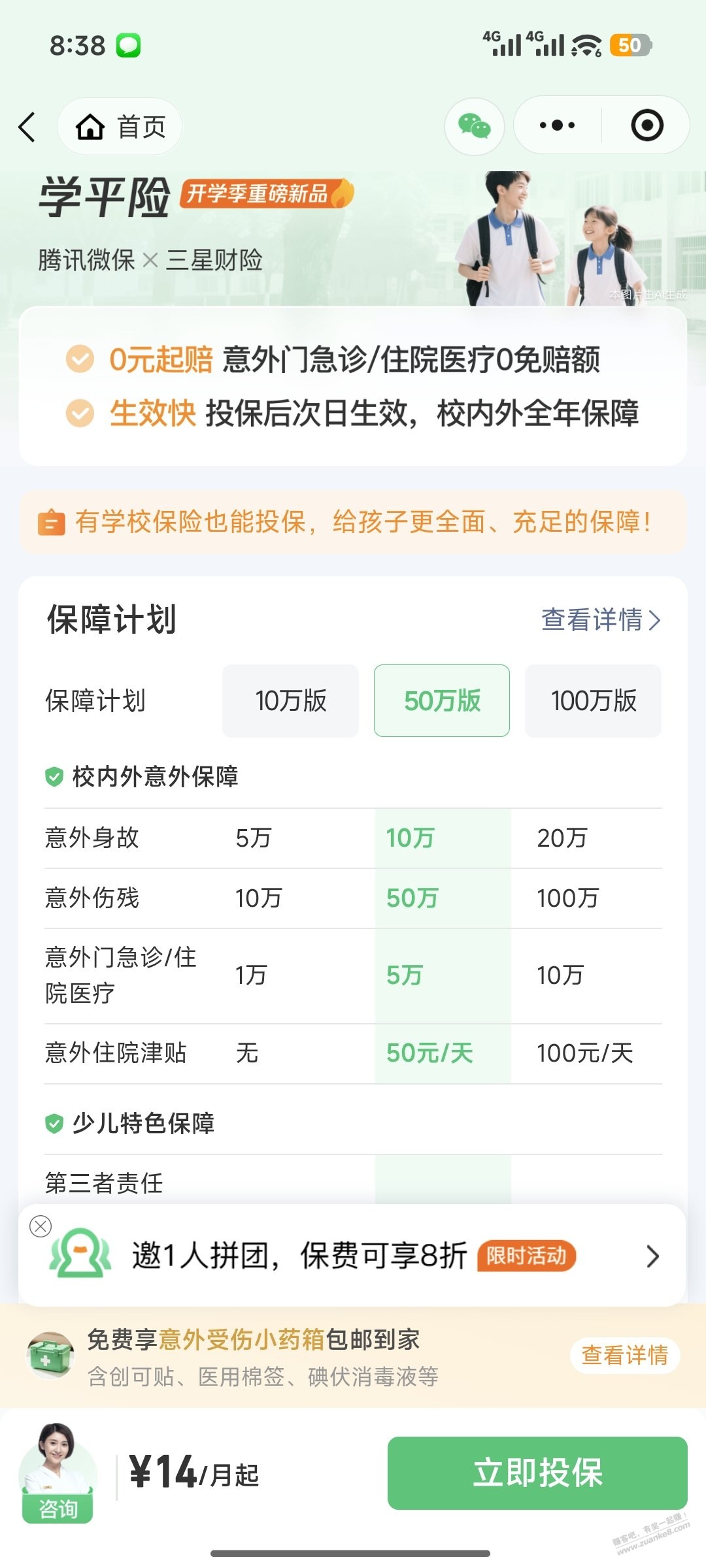
Task: Tap the mini program close circle icon
Action: pos(647,125)
